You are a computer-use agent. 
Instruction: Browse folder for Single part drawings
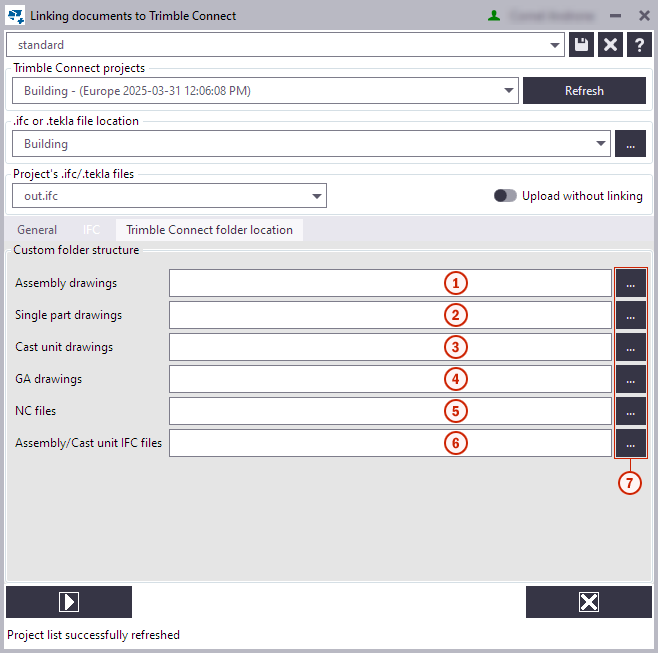point(630,315)
